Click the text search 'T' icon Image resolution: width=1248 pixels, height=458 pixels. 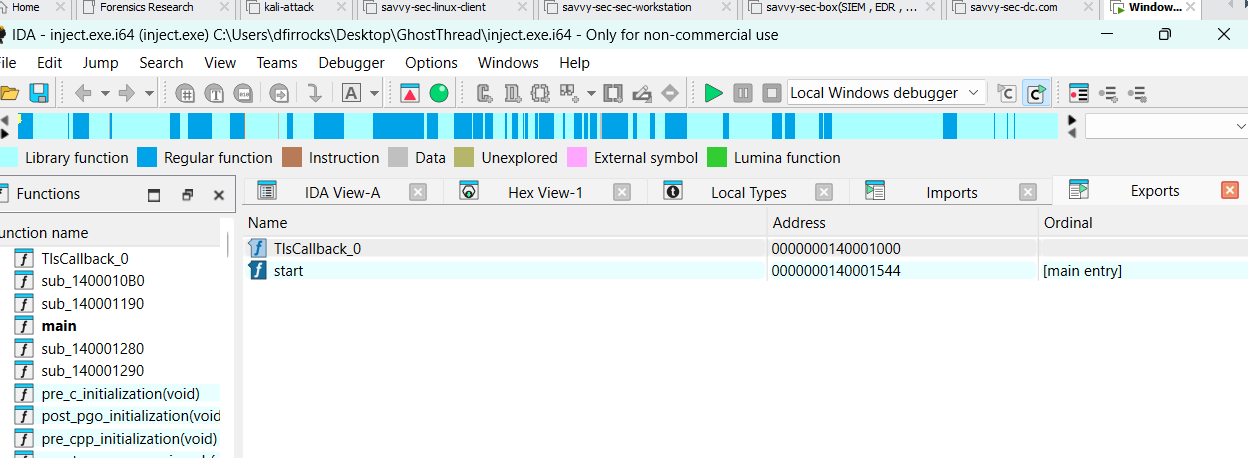(x=214, y=93)
